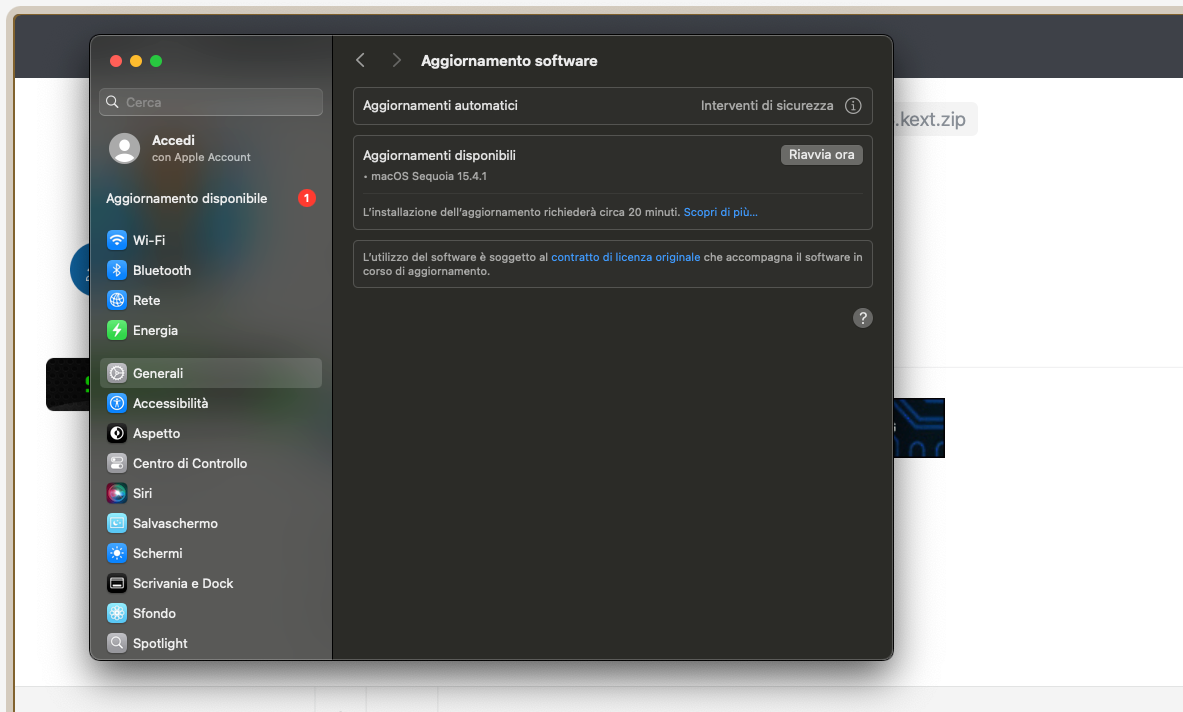Click the Riavvia ora button
This screenshot has height=712, width=1183.
tap(822, 155)
